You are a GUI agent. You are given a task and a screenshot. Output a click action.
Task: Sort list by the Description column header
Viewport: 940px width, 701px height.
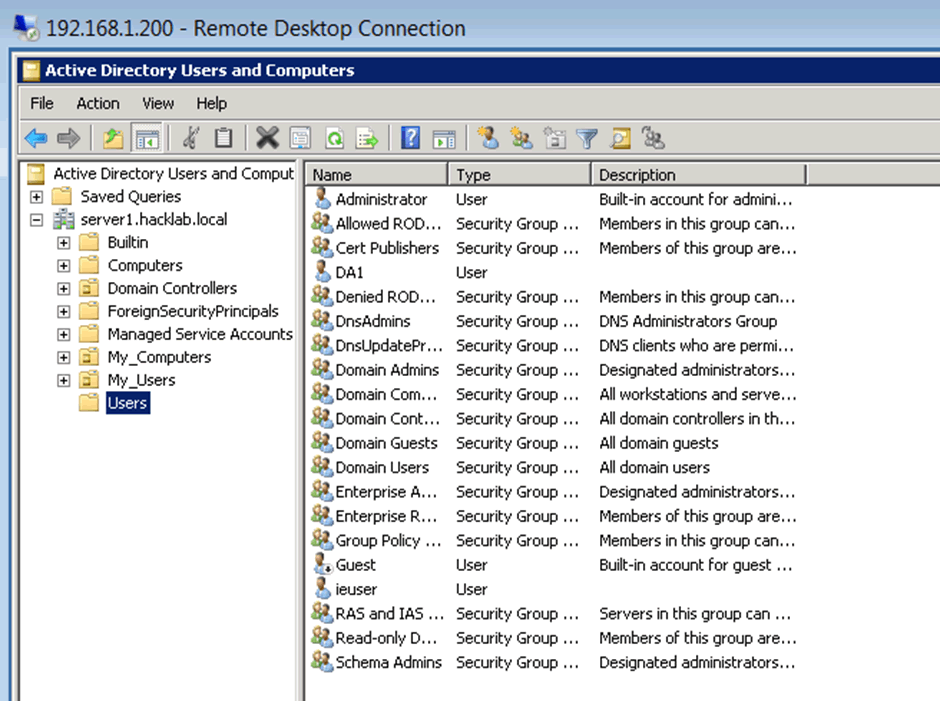coord(700,175)
